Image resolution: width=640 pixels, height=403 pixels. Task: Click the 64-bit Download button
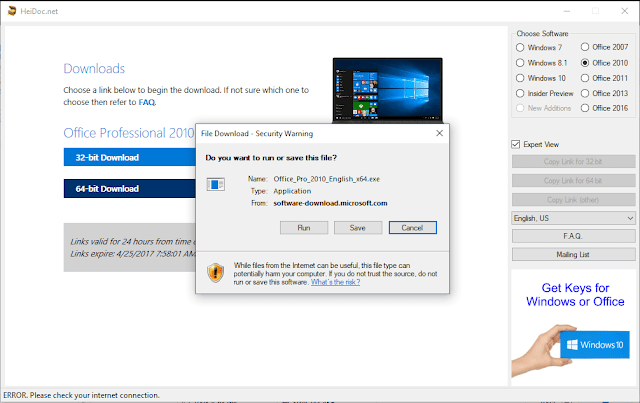[129, 189]
